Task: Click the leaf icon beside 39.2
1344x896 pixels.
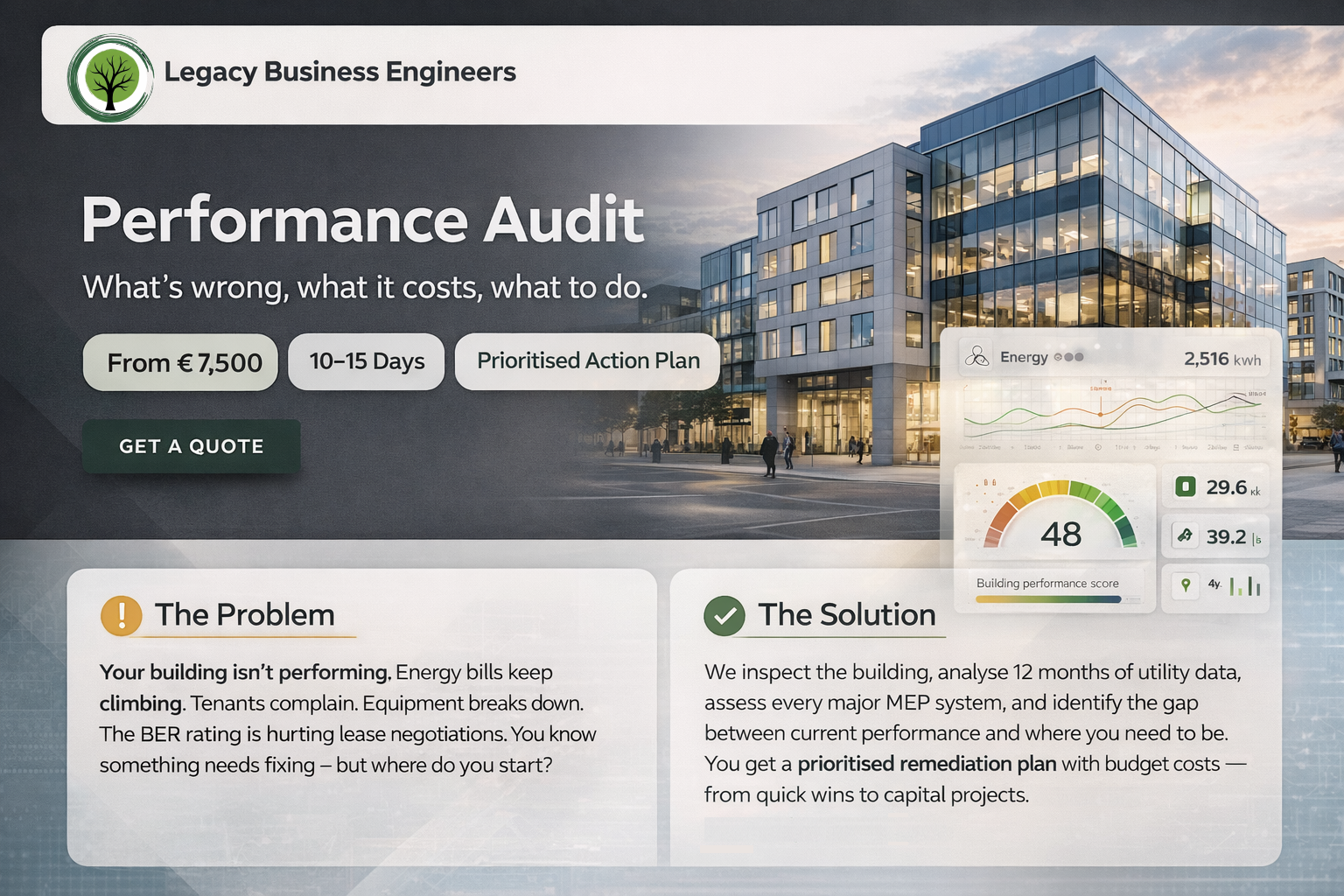Action: pos(1185,535)
